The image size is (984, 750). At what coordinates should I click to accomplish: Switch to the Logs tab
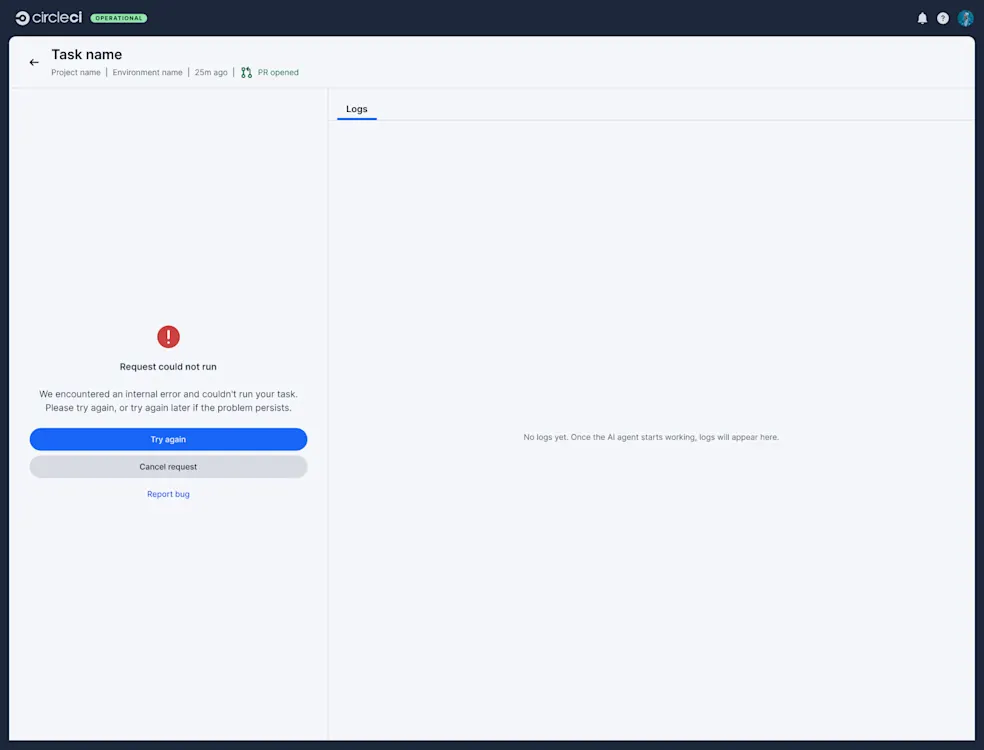356,109
